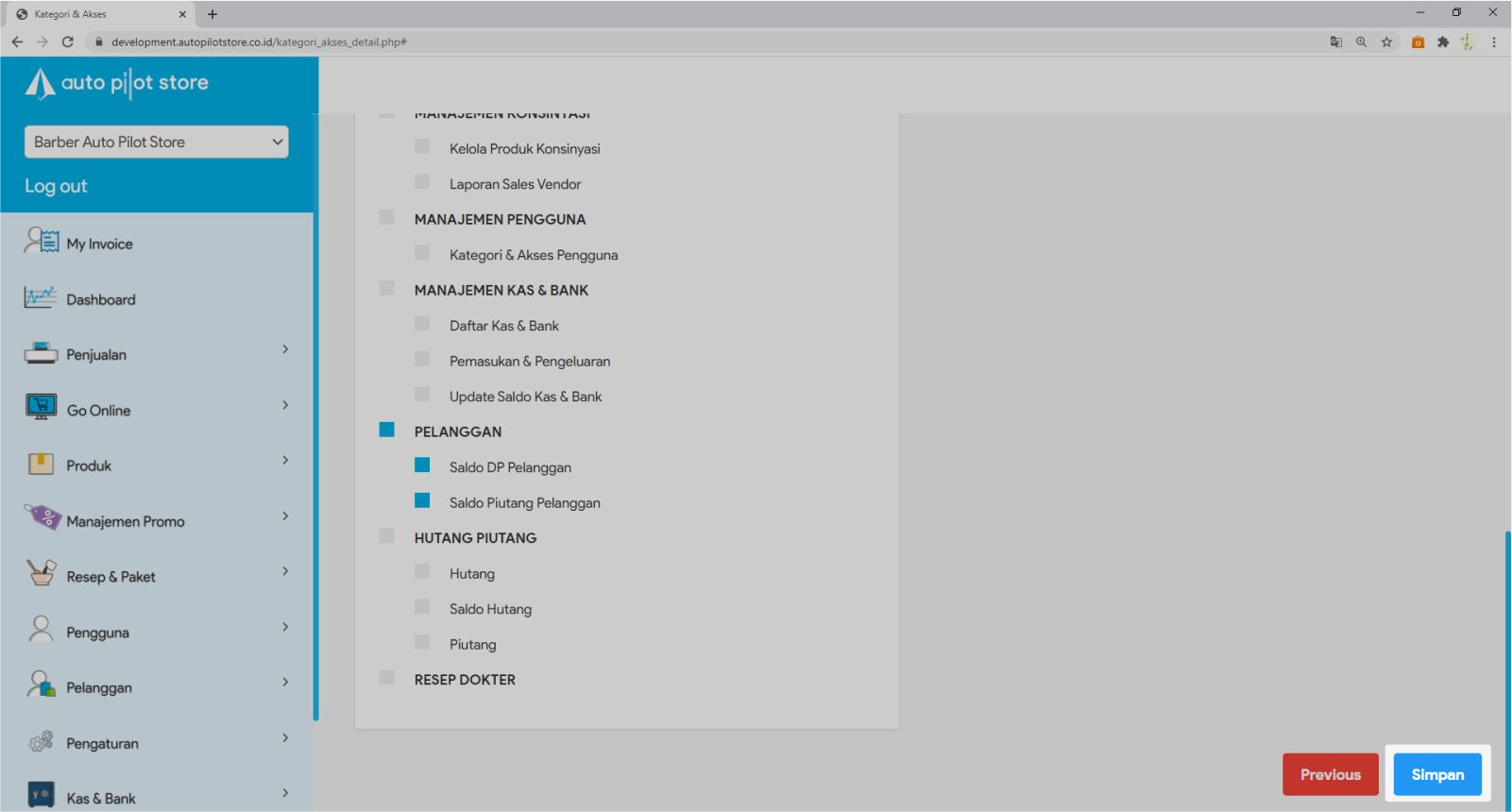Open the Barber Auto Pilot Store dropdown

click(x=157, y=142)
